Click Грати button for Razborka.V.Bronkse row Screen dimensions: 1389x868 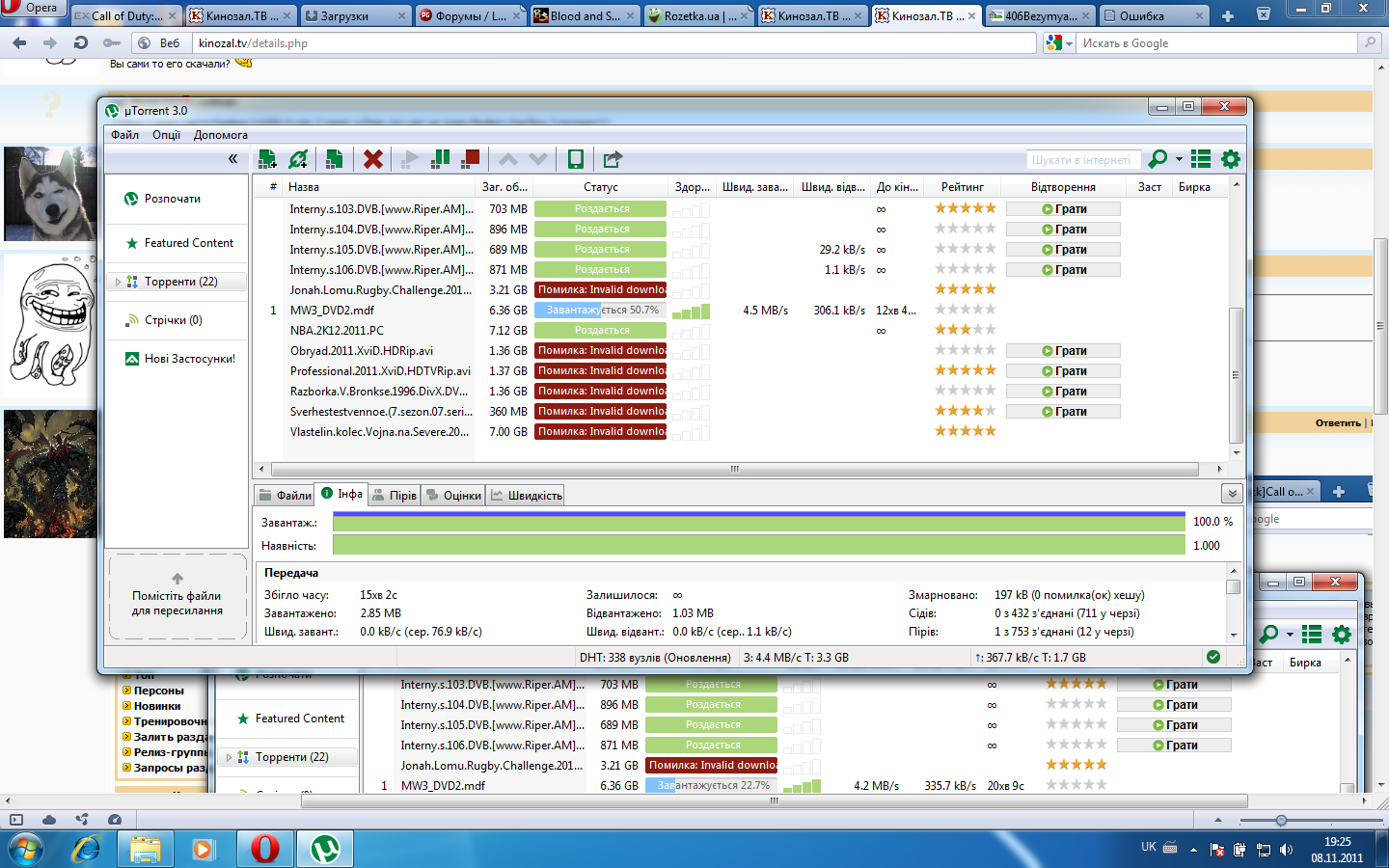click(1063, 391)
